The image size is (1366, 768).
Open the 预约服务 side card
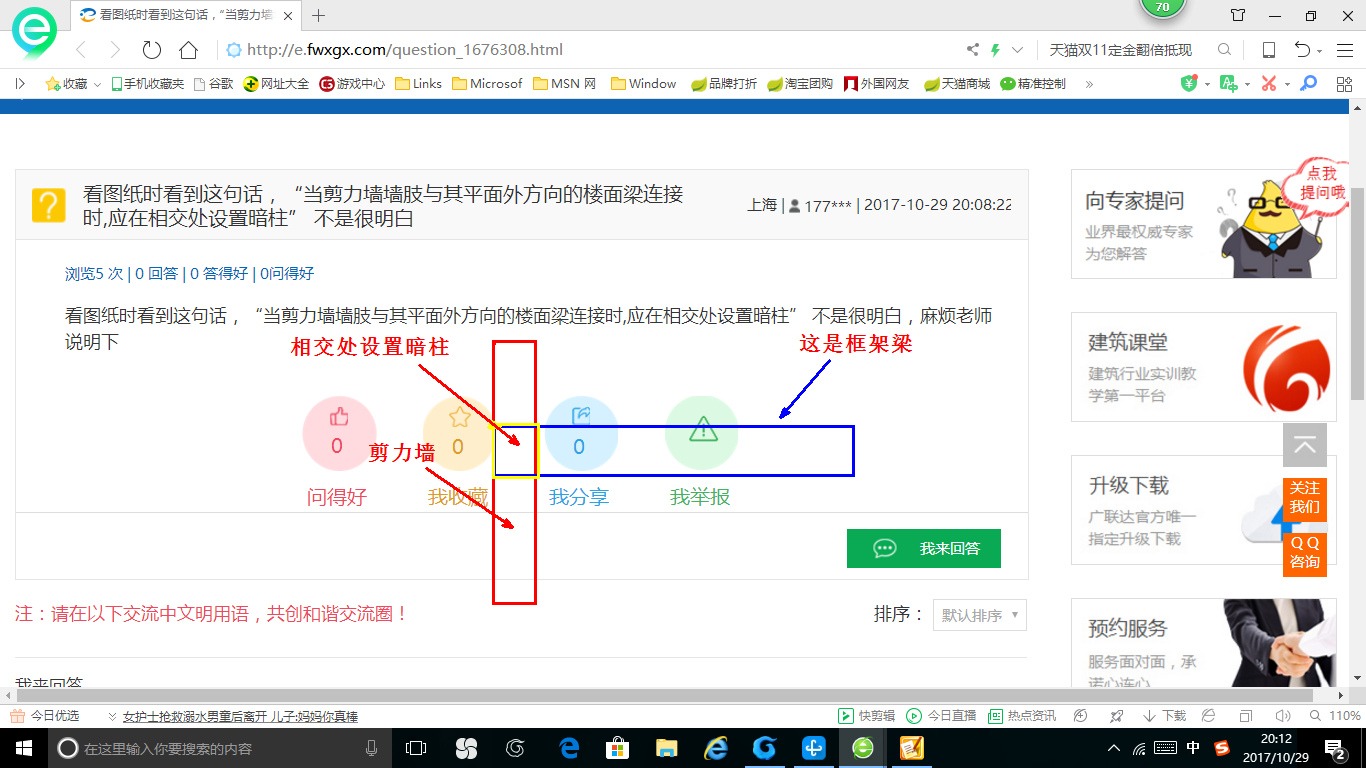1204,644
